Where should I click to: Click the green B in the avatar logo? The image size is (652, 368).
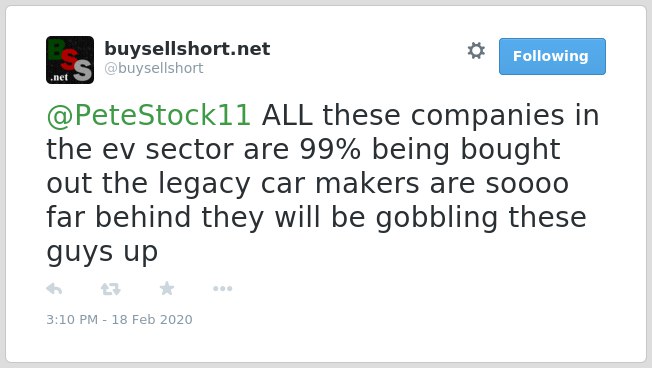tap(57, 49)
